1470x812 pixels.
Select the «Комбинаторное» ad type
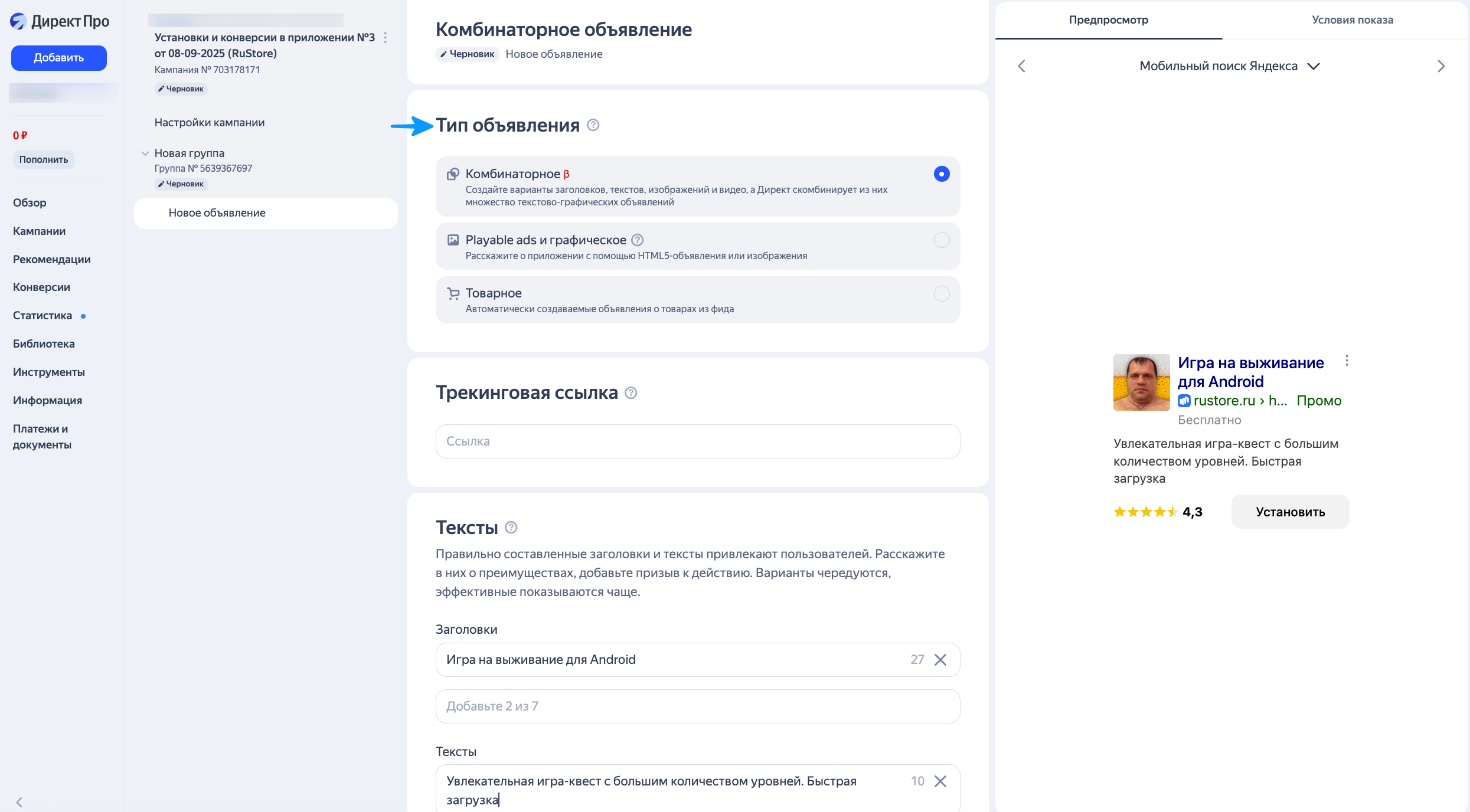click(x=941, y=174)
